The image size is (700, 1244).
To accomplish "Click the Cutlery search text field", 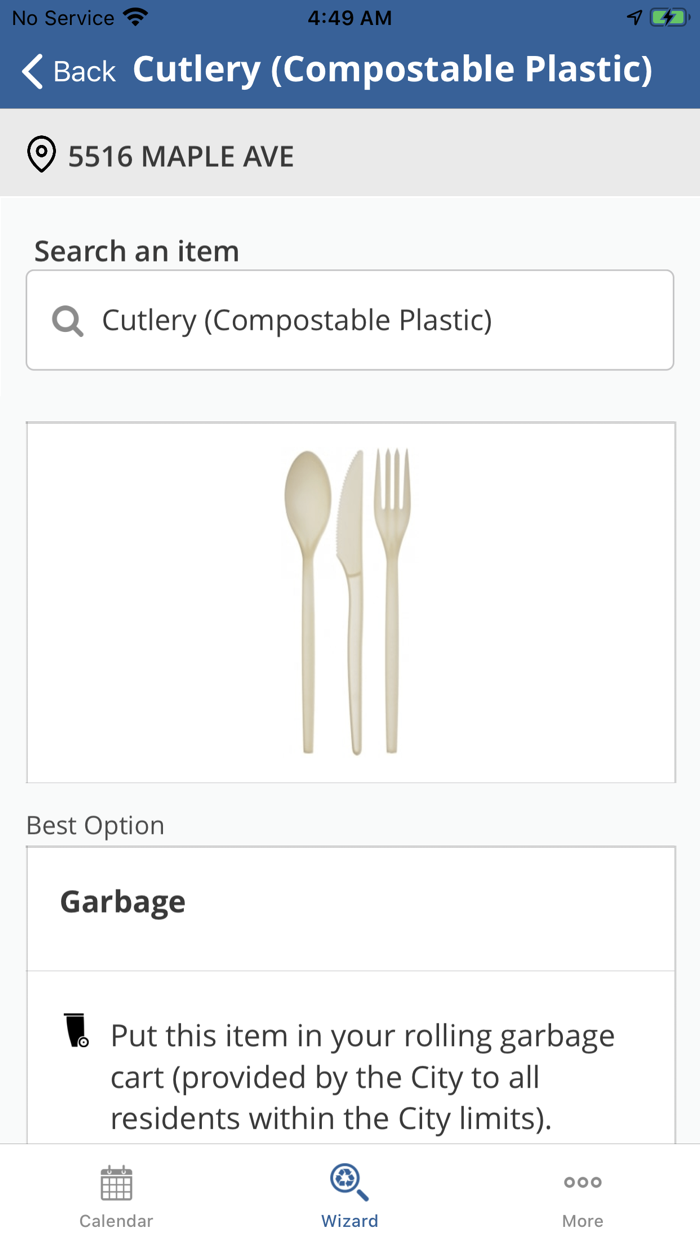I will point(350,319).
